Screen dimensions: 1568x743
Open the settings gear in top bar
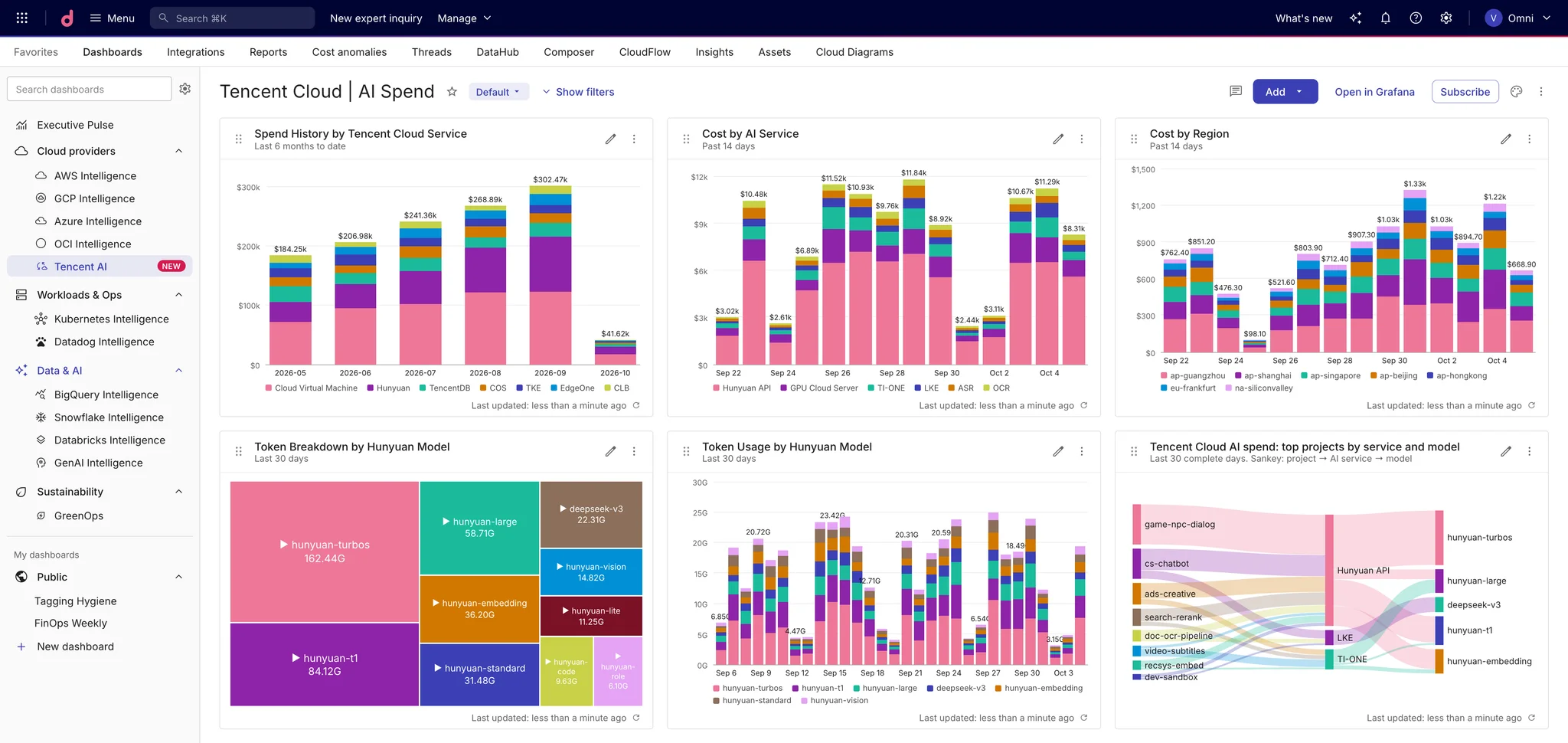click(x=1446, y=18)
